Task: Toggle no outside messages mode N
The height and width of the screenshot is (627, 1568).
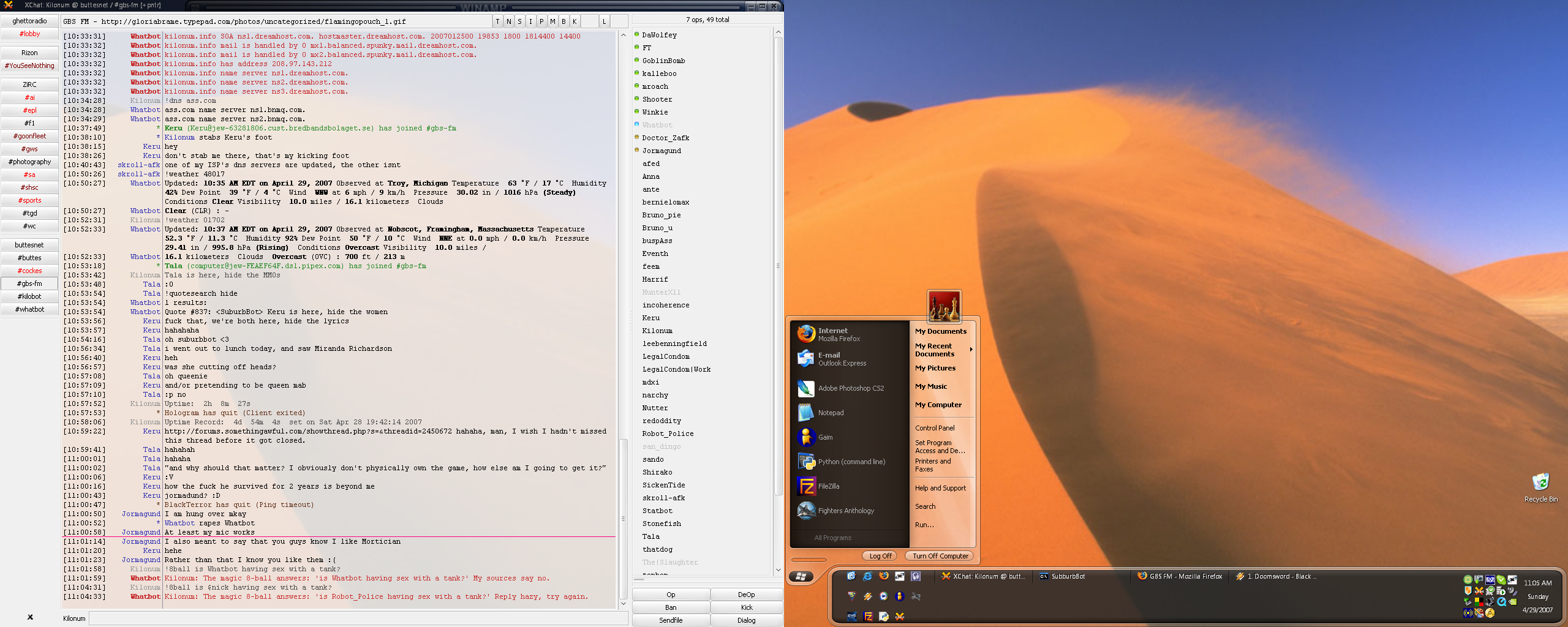Action: pos(508,21)
